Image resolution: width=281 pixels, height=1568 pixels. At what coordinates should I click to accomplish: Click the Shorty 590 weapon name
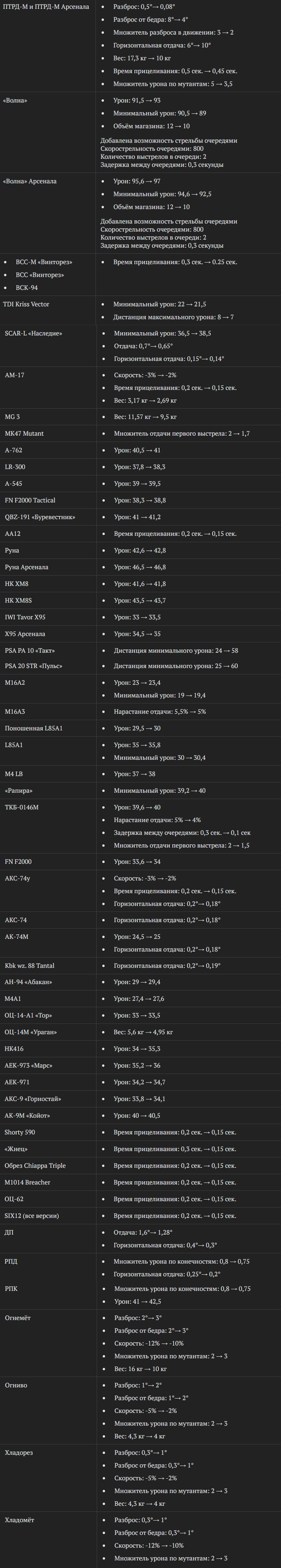pyautogui.click(x=20, y=1132)
